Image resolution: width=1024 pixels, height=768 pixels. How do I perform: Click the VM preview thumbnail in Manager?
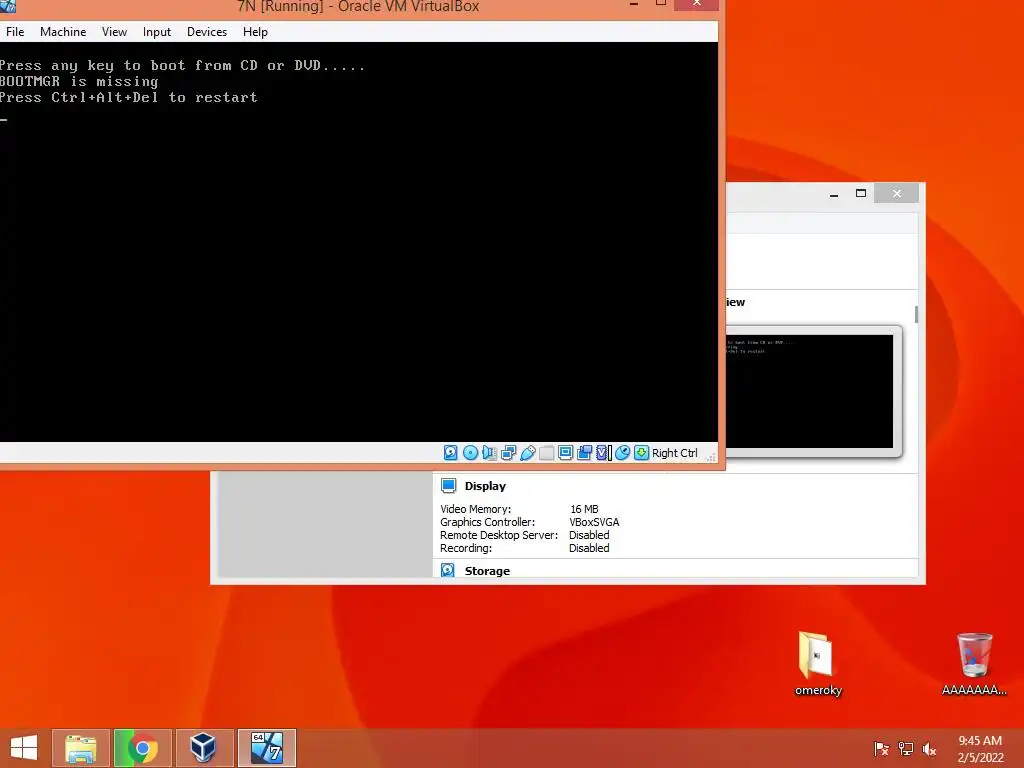coord(810,391)
